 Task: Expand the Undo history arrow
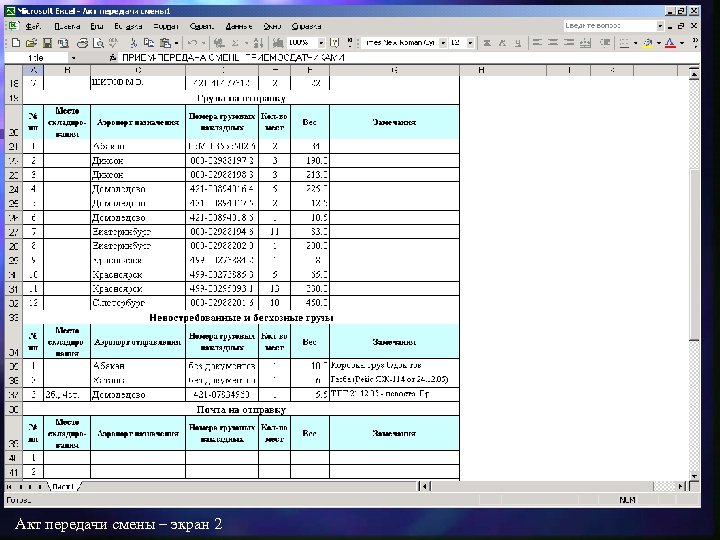pos(203,43)
